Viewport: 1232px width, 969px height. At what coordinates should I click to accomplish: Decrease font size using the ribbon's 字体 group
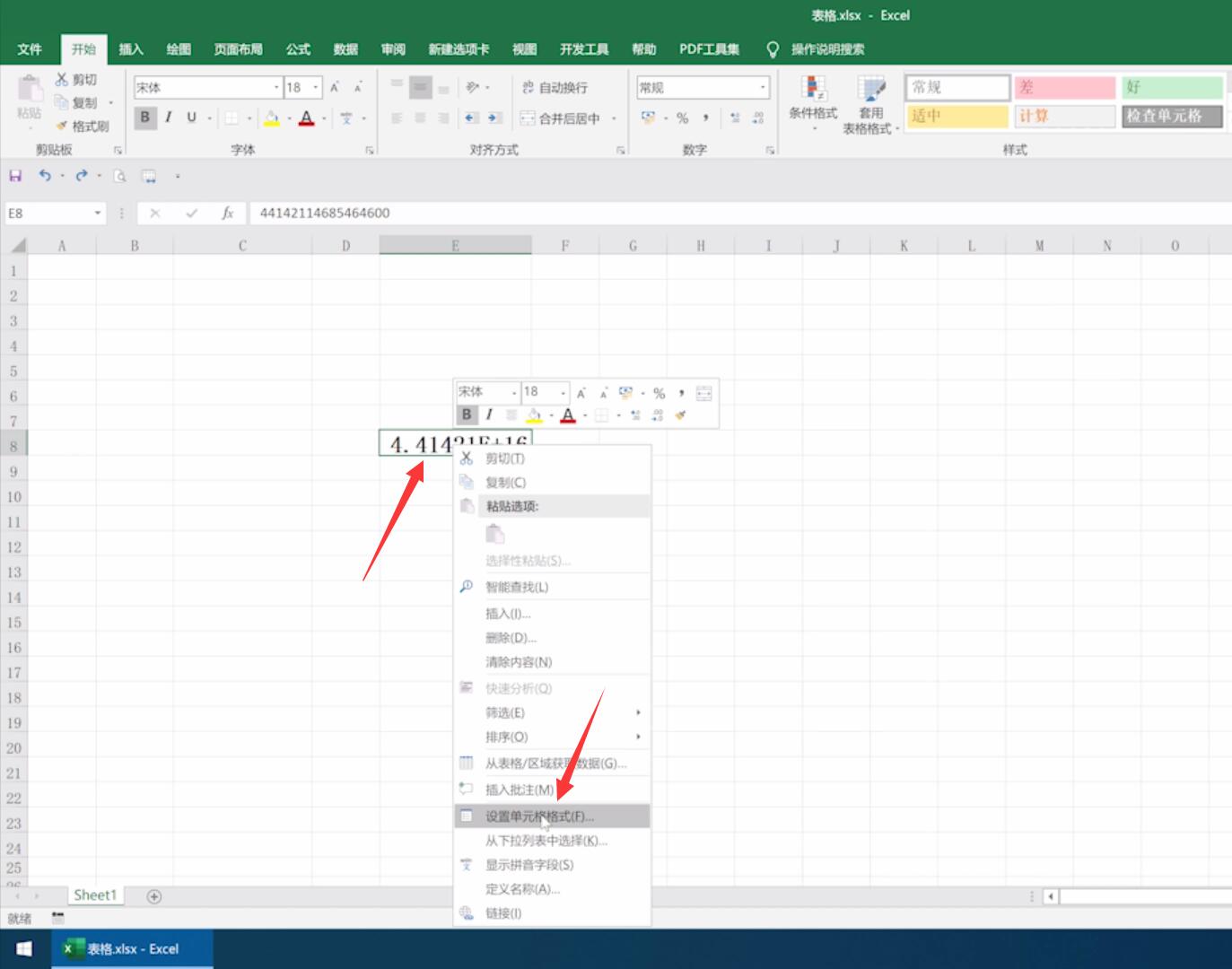[358, 88]
